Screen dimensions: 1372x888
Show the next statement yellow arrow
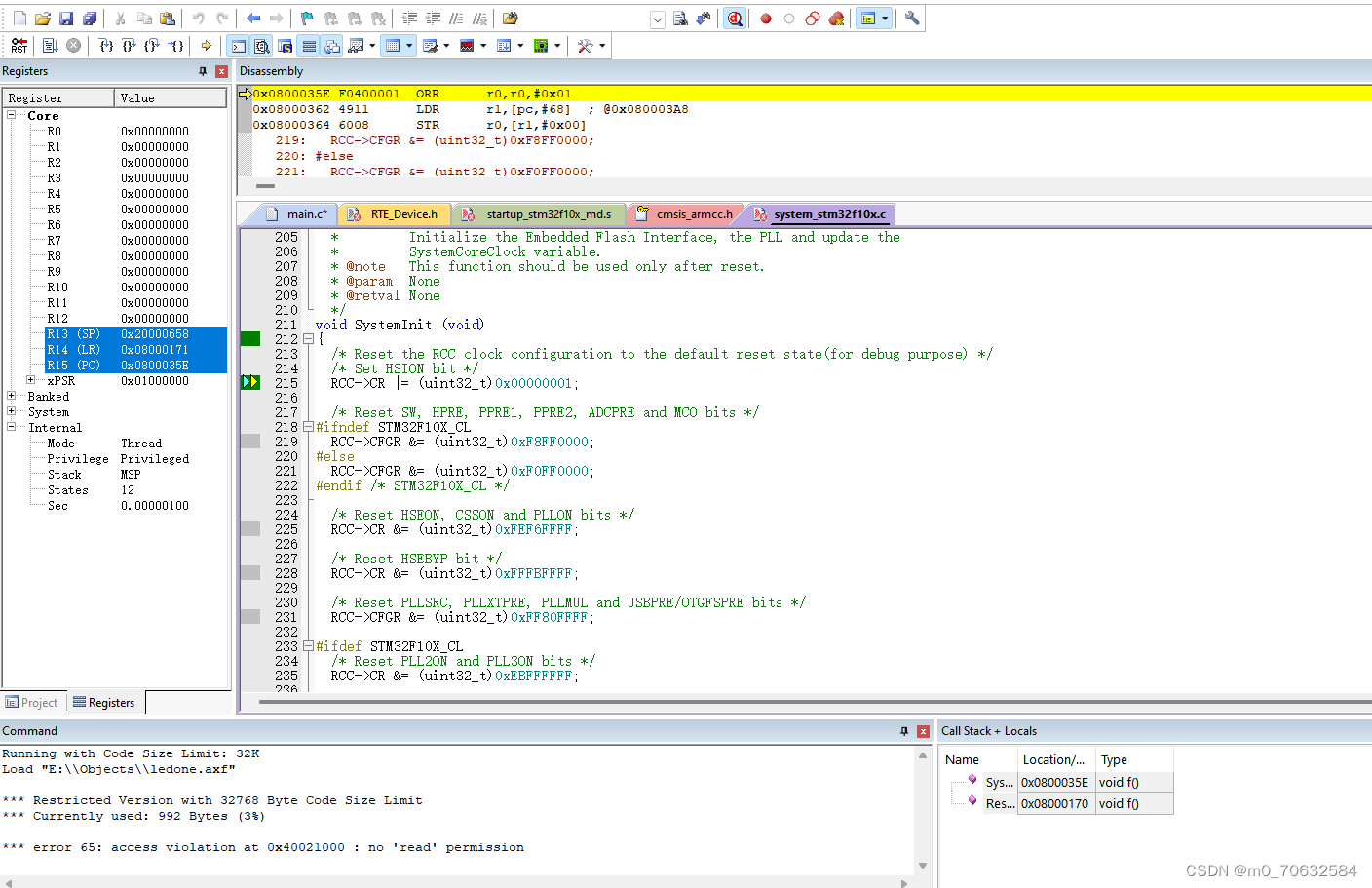coord(207,46)
